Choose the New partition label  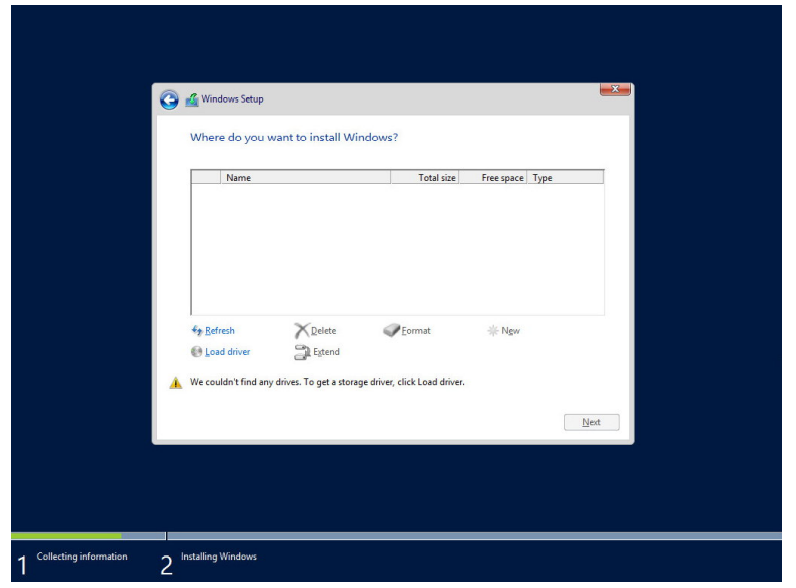point(510,331)
